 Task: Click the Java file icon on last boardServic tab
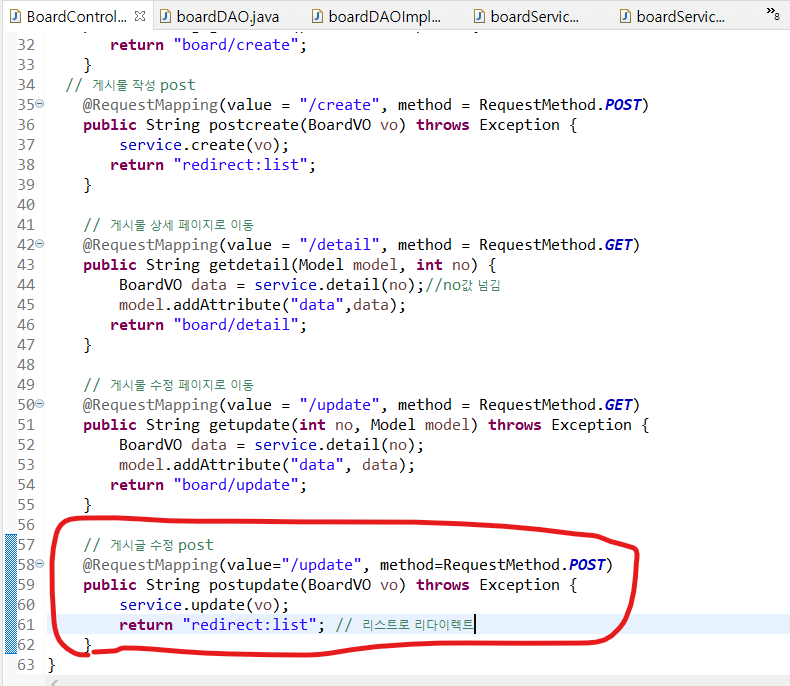[x=625, y=17]
